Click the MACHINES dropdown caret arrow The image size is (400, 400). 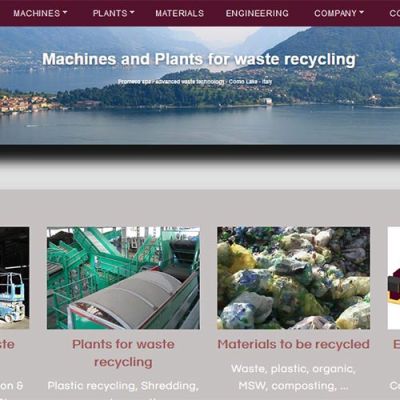pos(65,13)
